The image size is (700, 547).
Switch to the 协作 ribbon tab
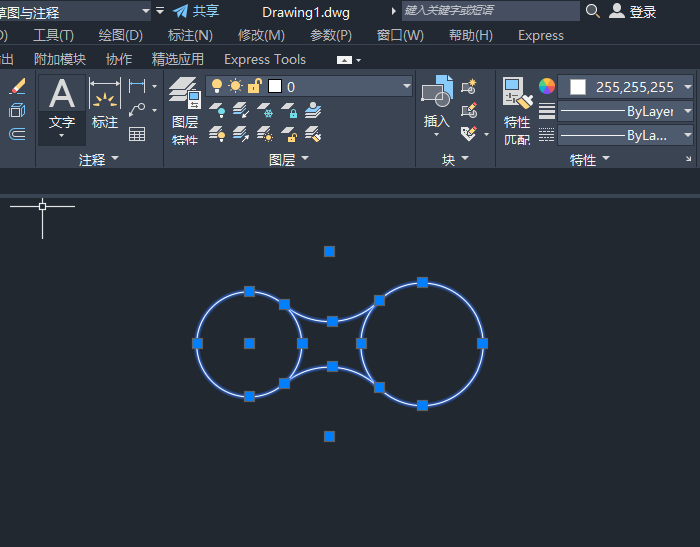click(119, 59)
